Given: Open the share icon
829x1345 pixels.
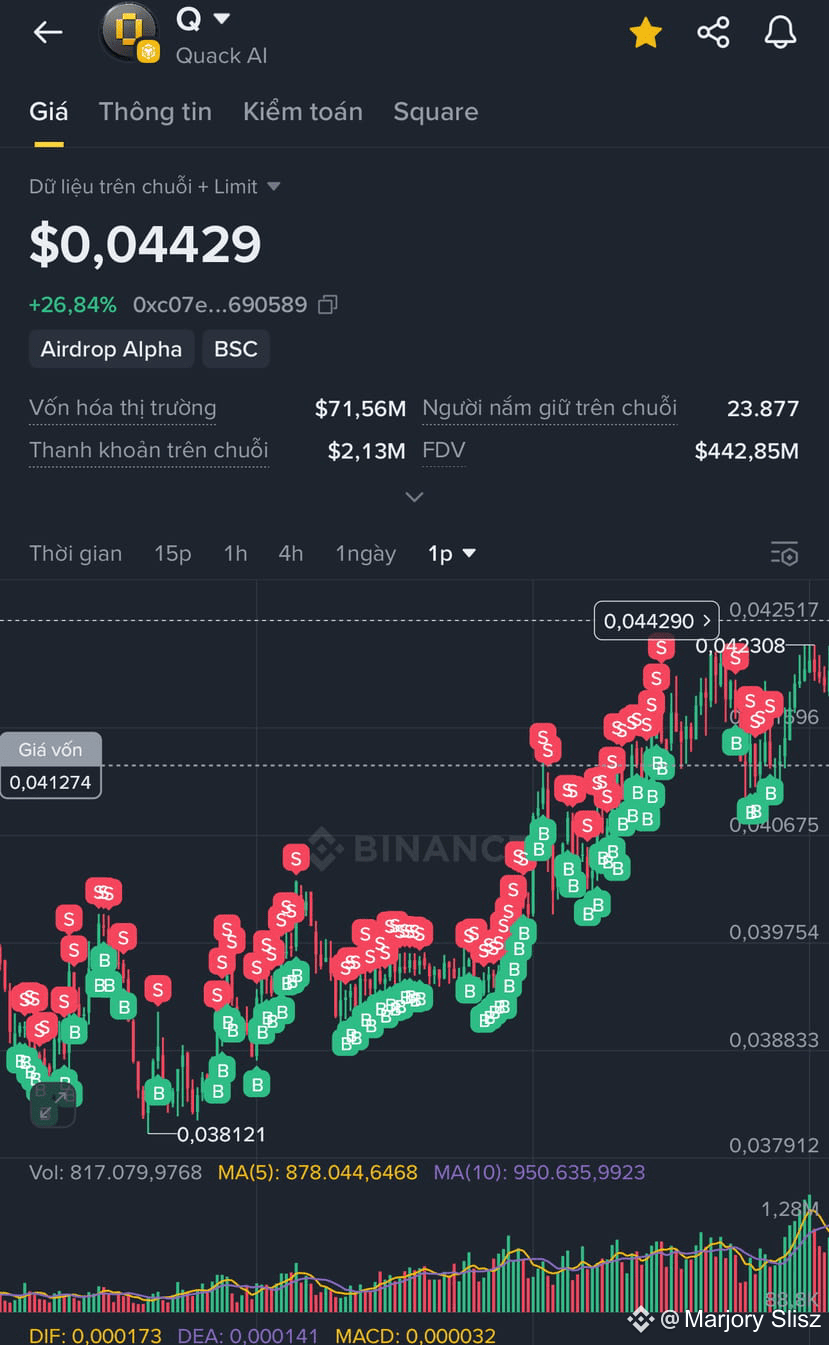Looking at the screenshot, I should point(713,33).
